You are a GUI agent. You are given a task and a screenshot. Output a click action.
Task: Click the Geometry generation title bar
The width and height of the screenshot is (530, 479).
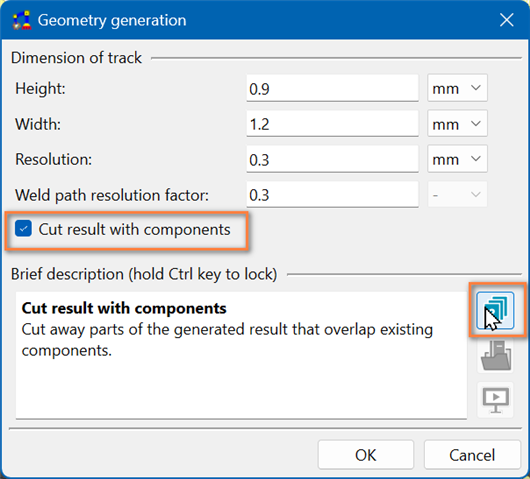[265, 20]
